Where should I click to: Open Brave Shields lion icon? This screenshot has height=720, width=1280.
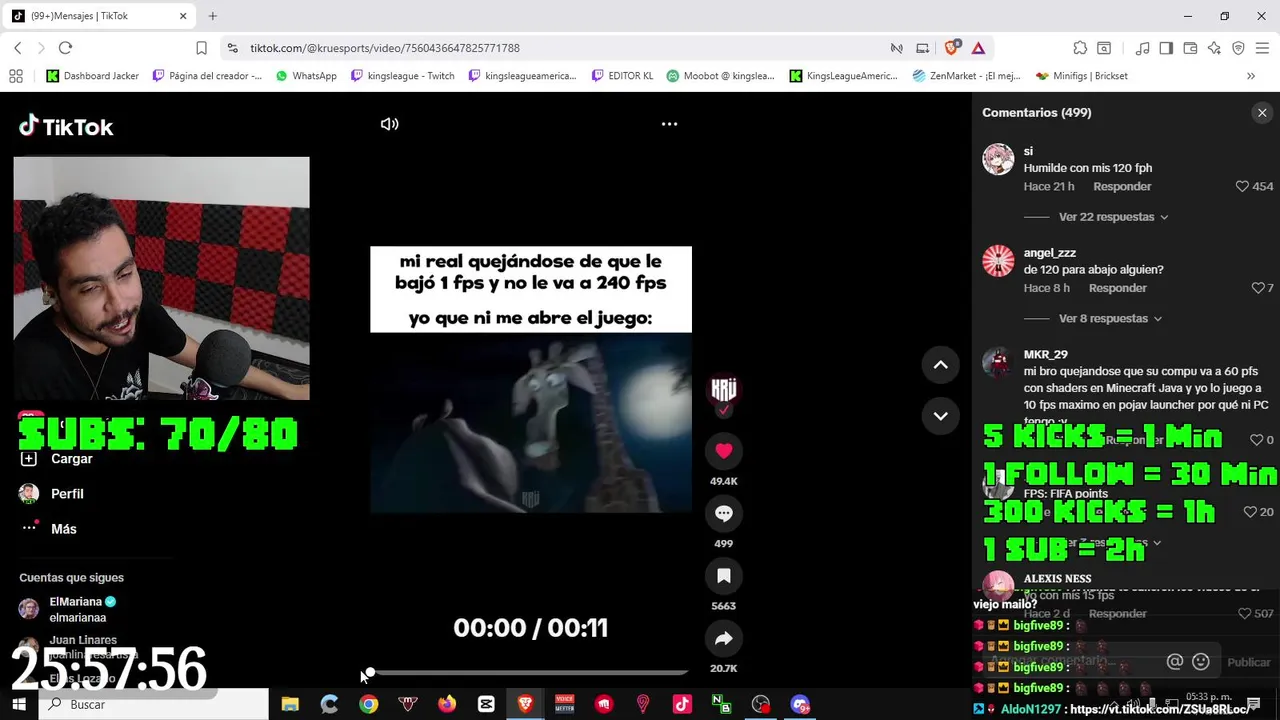pos(952,47)
